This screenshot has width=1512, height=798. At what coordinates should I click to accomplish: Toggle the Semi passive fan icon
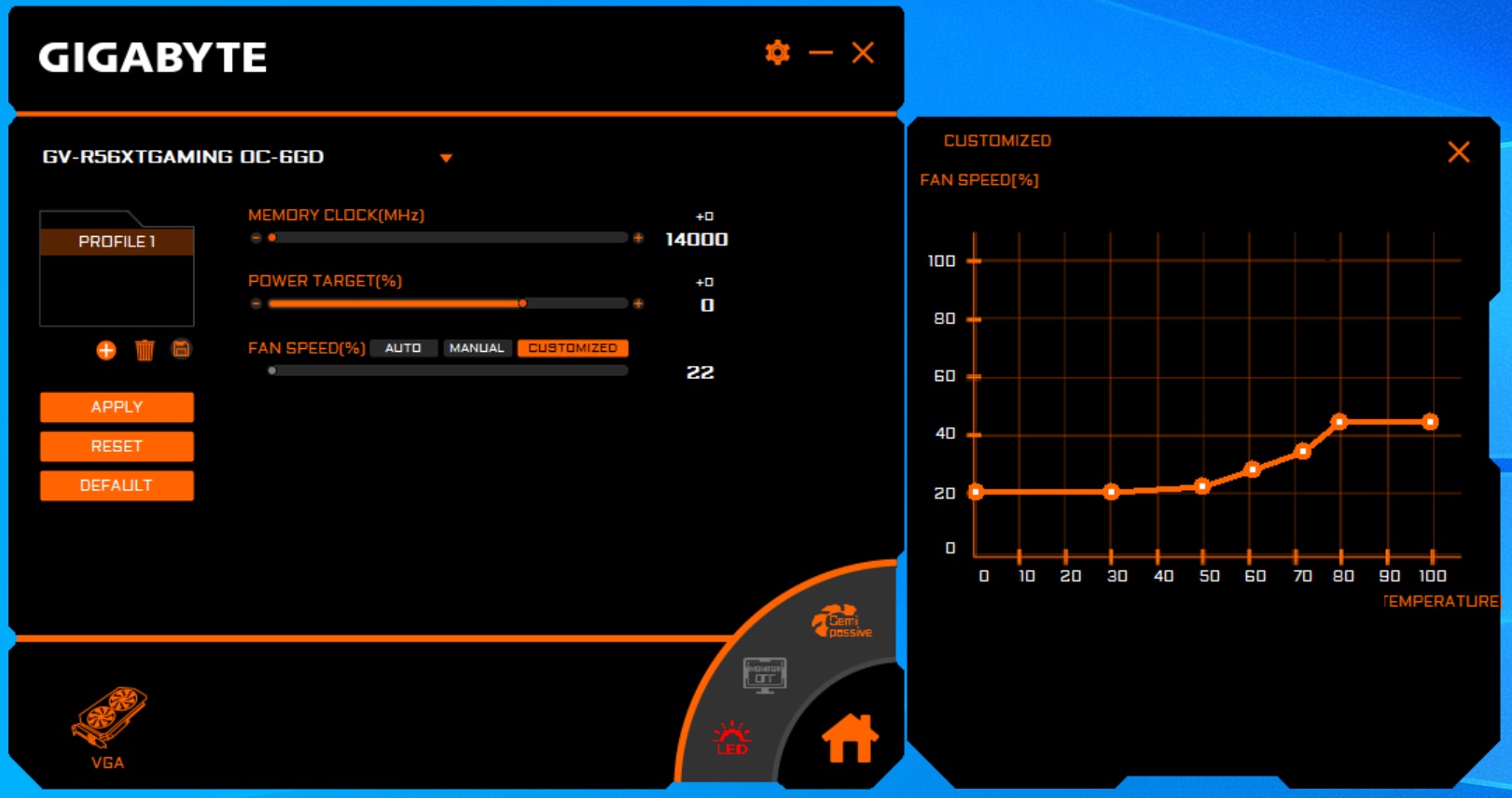pos(841,623)
